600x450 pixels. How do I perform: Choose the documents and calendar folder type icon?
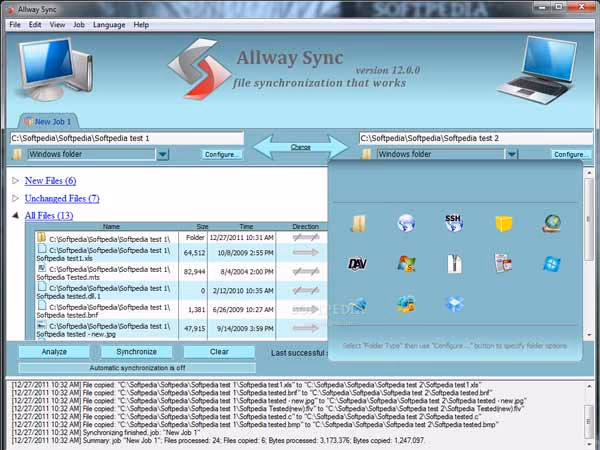504,263
